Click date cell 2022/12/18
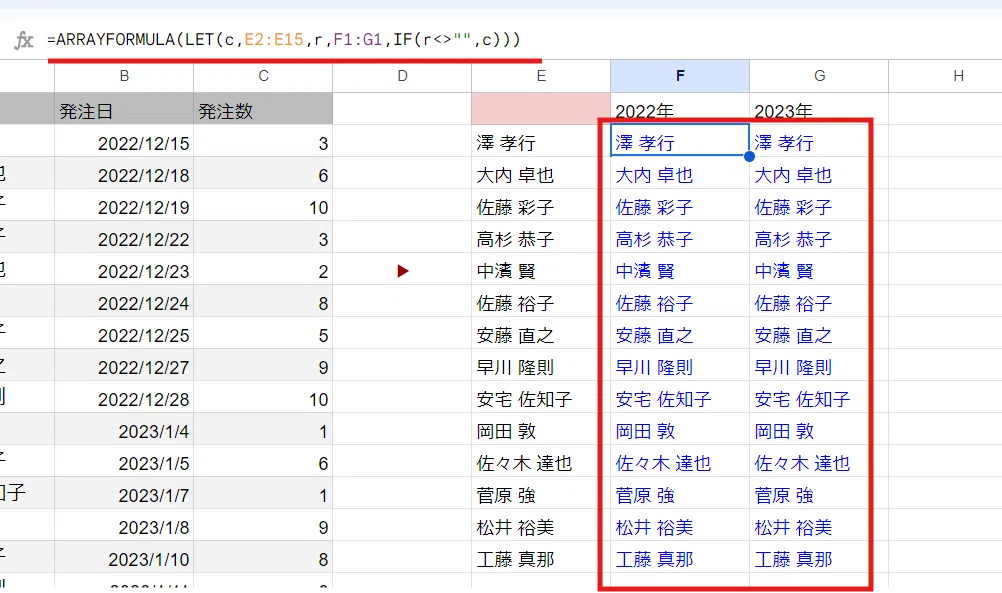Screen dimensions: 1002x593 pyautogui.click(x=124, y=173)
